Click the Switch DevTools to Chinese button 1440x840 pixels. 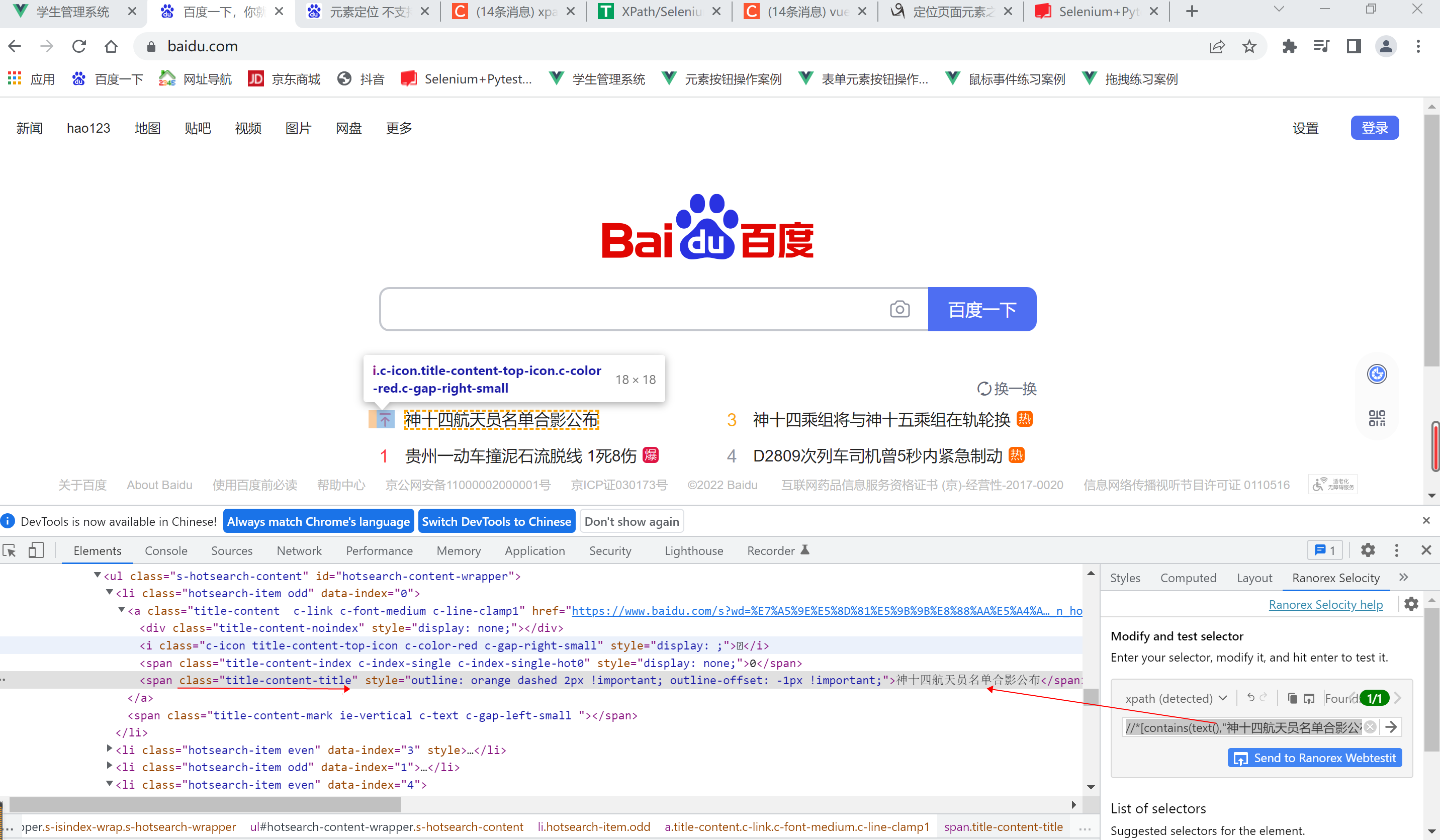(x=496, y=521)
